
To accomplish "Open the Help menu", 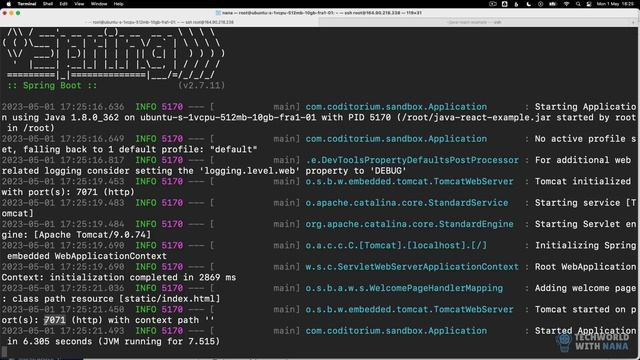I will 118,4.
